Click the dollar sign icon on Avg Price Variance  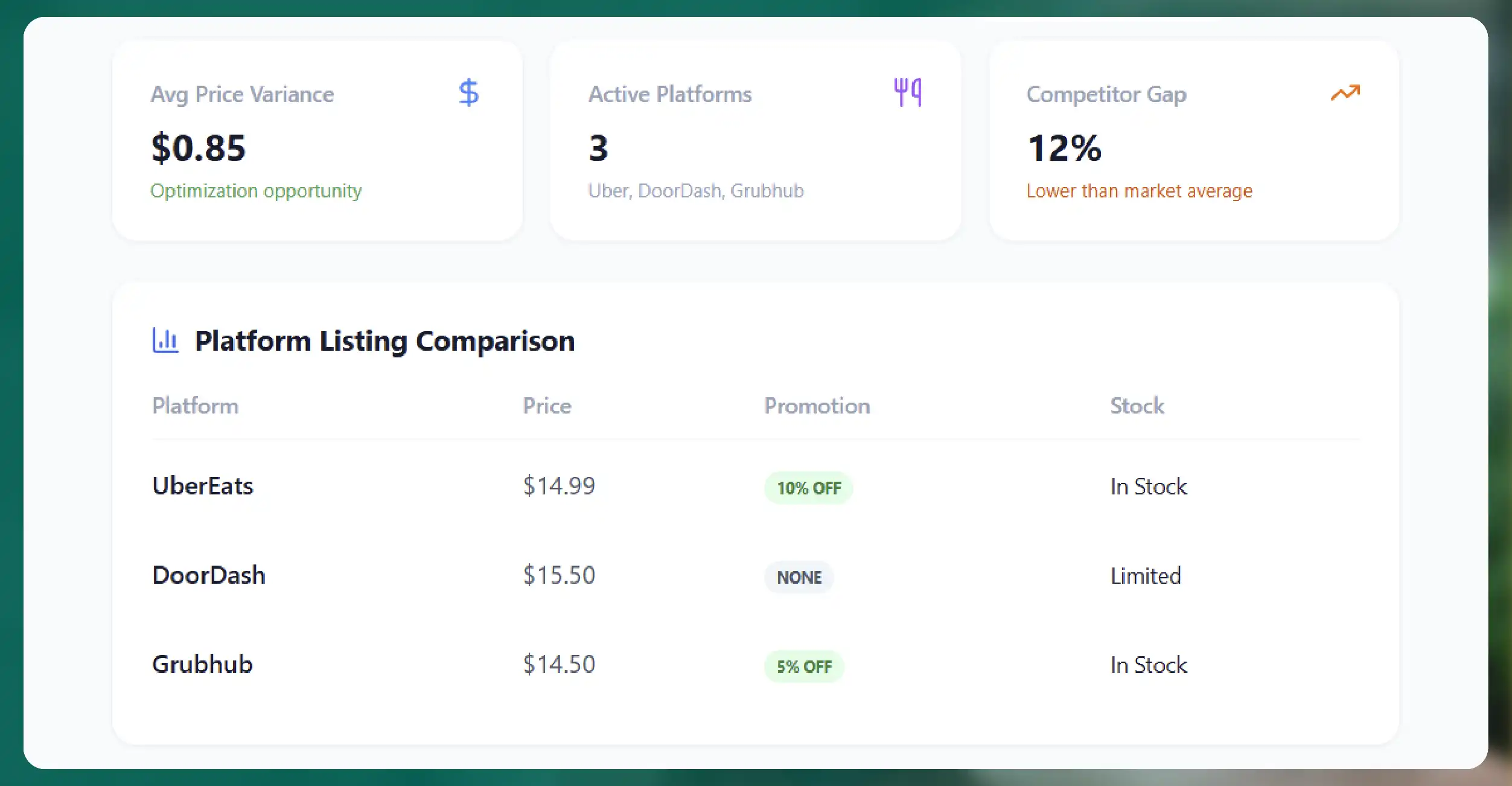(x=469, y=93)
